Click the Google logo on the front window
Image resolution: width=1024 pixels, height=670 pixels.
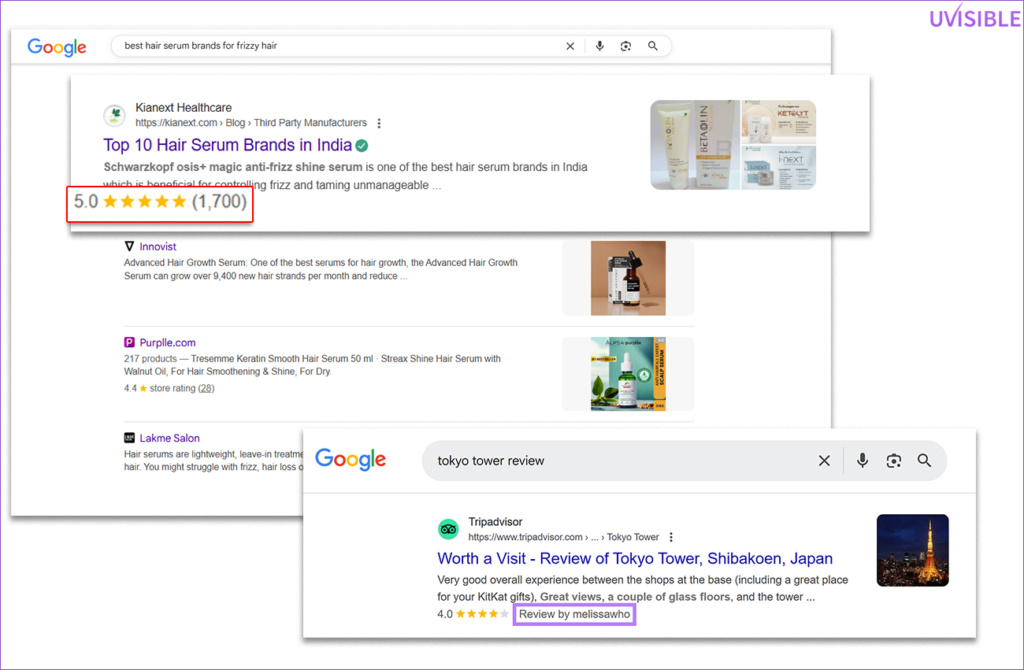click(350, 459)
